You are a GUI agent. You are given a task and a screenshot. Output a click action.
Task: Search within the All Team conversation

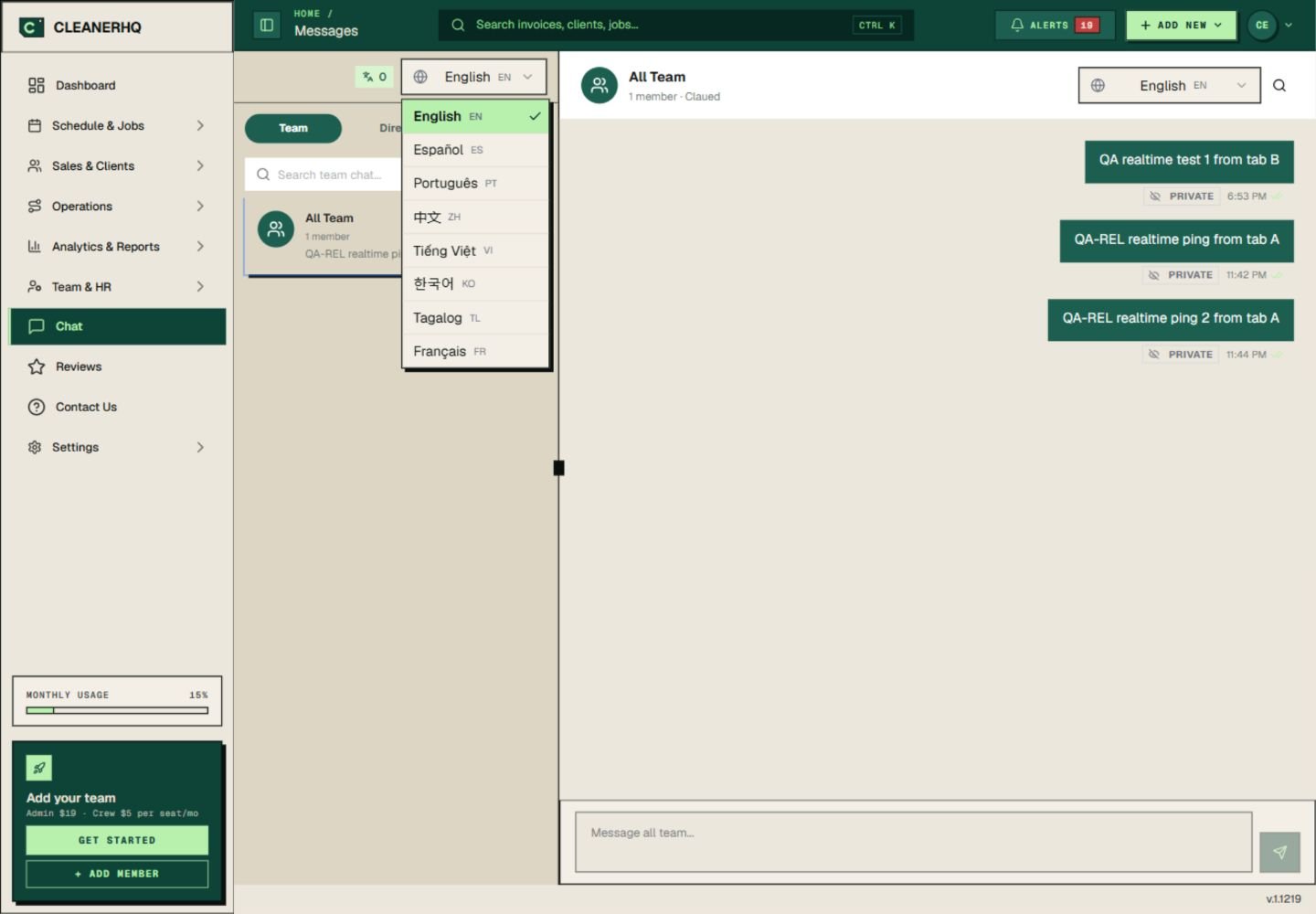pos(1279,86)
